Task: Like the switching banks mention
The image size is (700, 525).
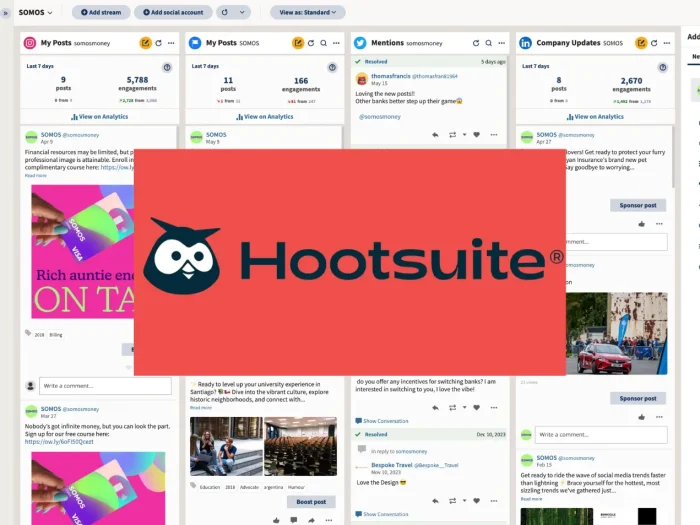Action: tap(476, 408)
